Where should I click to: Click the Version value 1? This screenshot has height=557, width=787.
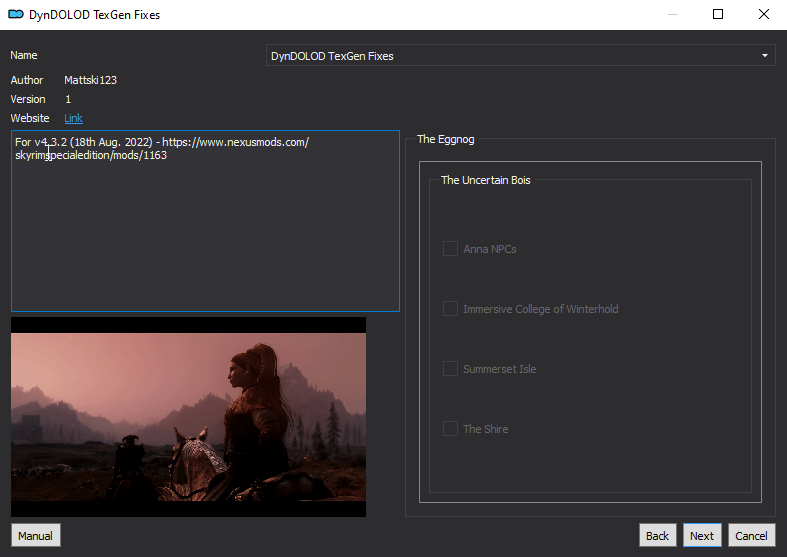[x=68, y=99]
